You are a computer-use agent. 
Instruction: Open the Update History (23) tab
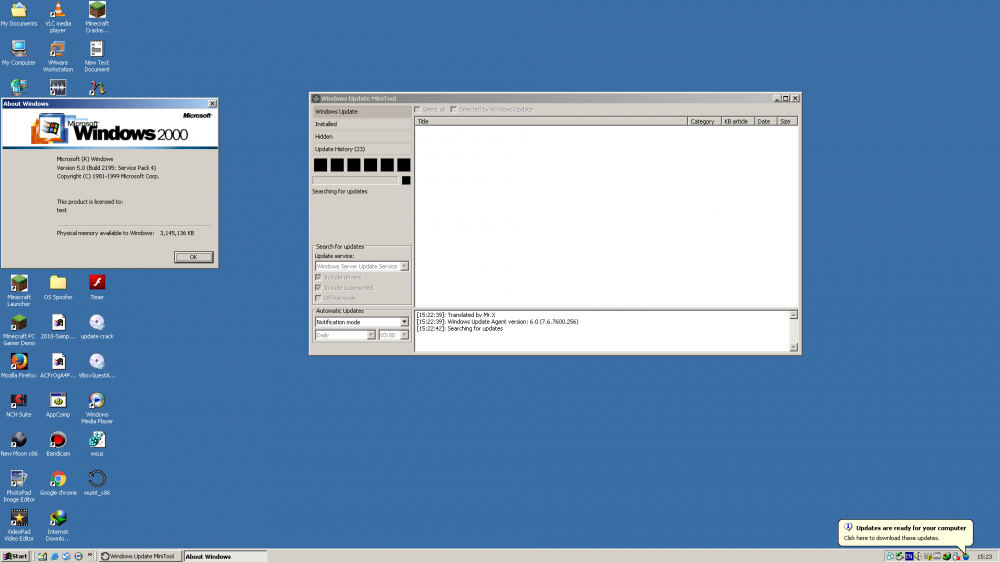(x=362, y=149)
